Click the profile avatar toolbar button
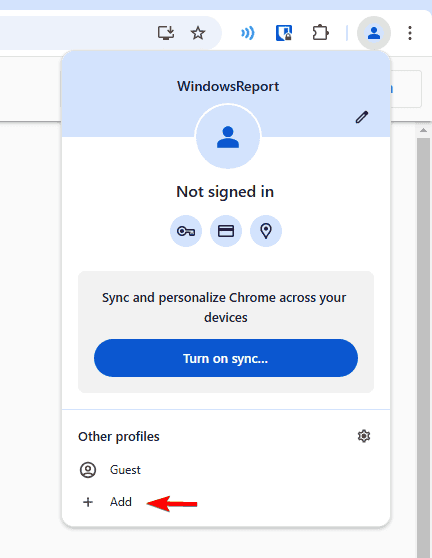 pyautogui.click(x=374, y=33)
